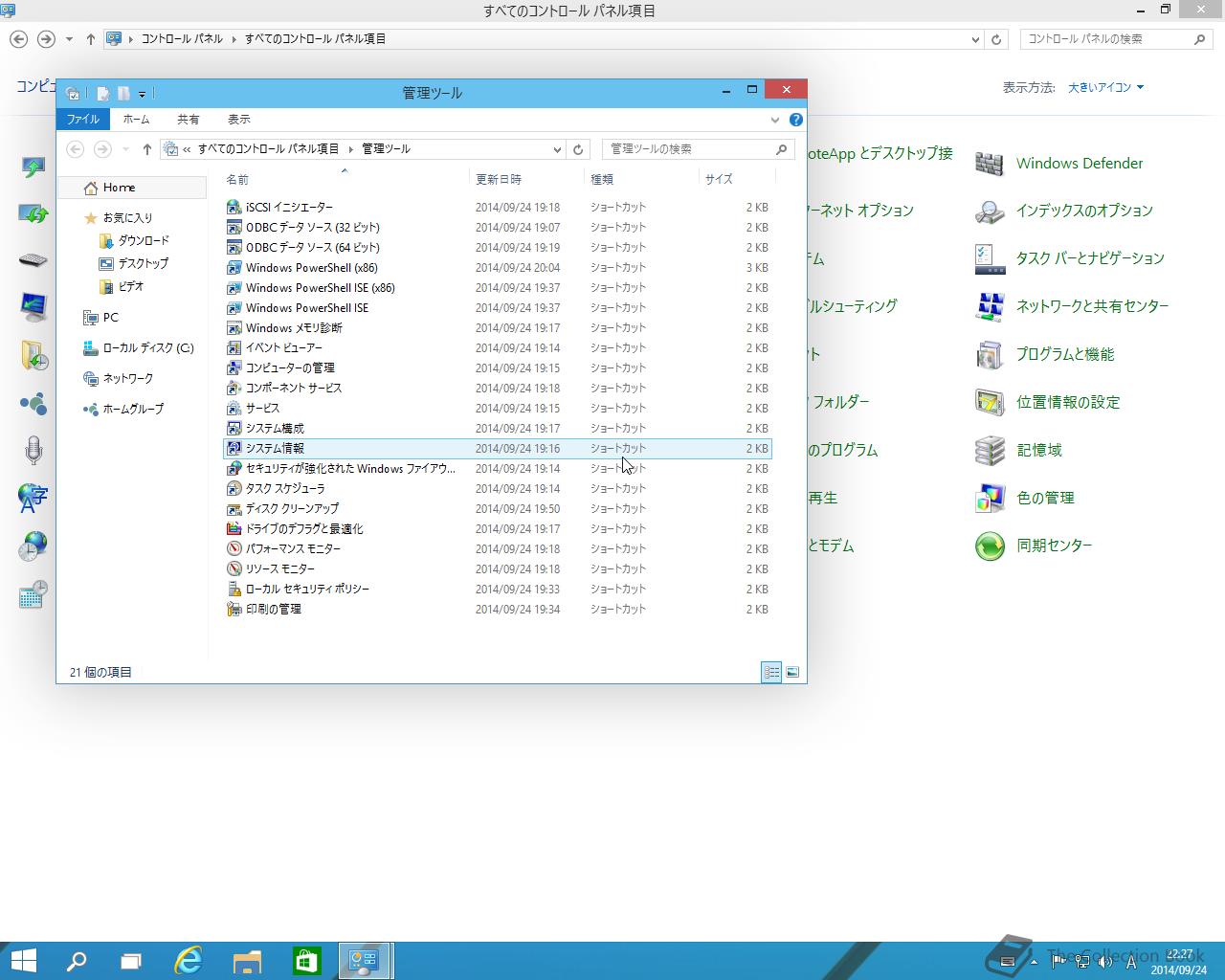Image resolution: width=1225 pixels, height=980 pixels.
Task: Refresh the Control Panel window
Action: pos(996,39)
